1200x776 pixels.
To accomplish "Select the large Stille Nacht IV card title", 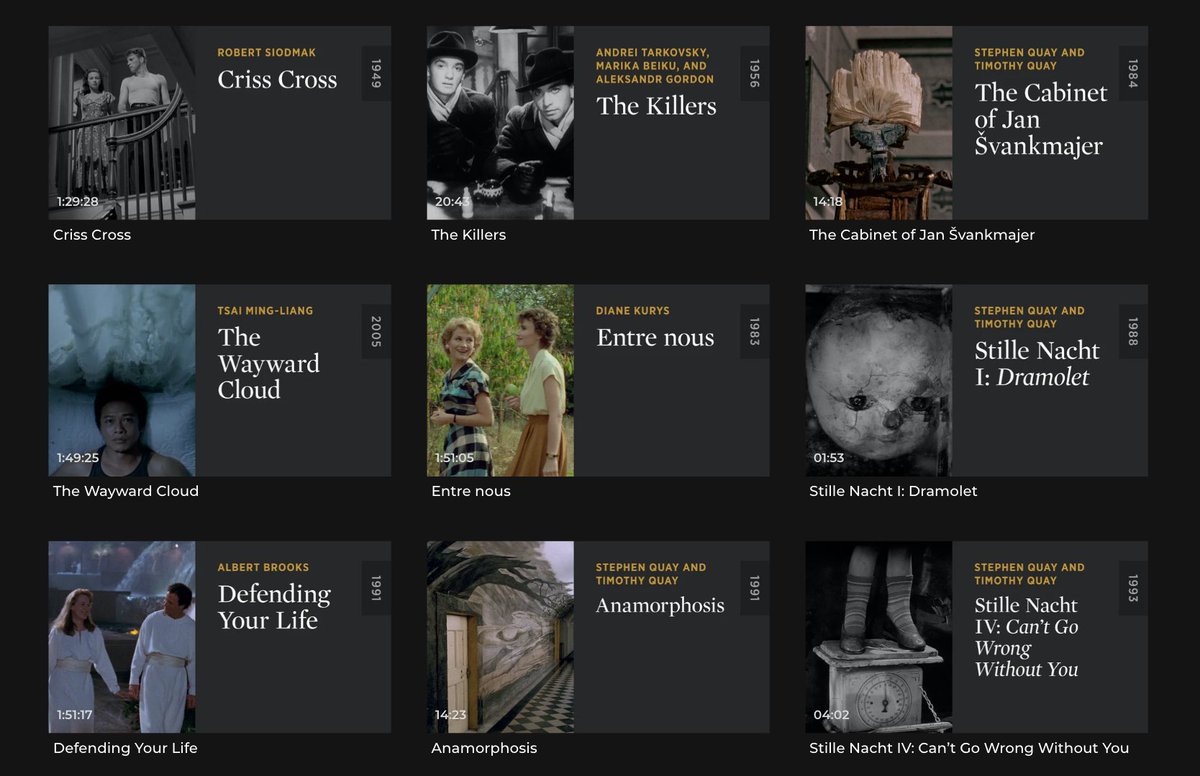I will [1027, 637].
